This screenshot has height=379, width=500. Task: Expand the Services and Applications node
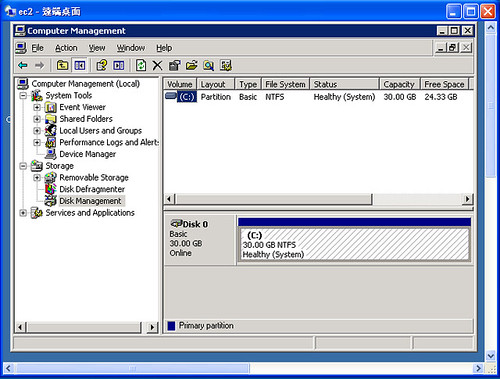pyautogui.click(x=23, y=213)
